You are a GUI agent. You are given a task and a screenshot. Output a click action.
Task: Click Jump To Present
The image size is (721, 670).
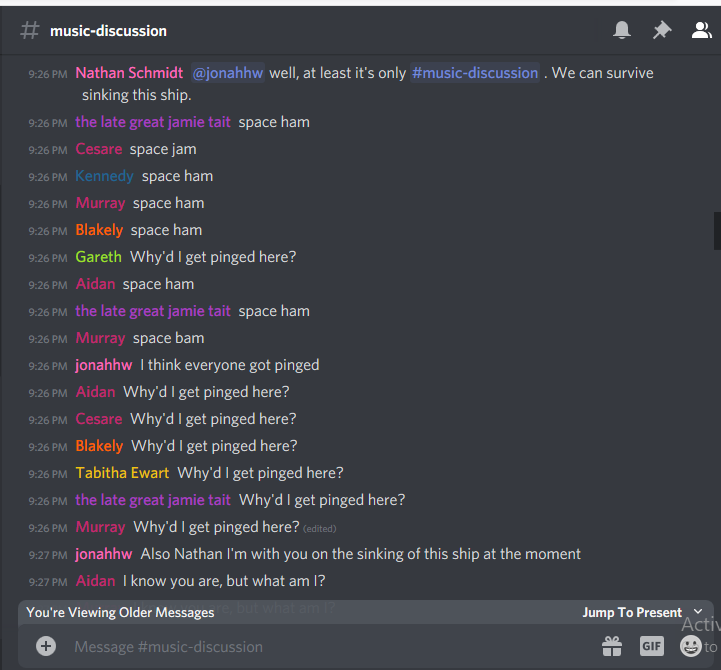pyautogui.click(x=632, y=613)
